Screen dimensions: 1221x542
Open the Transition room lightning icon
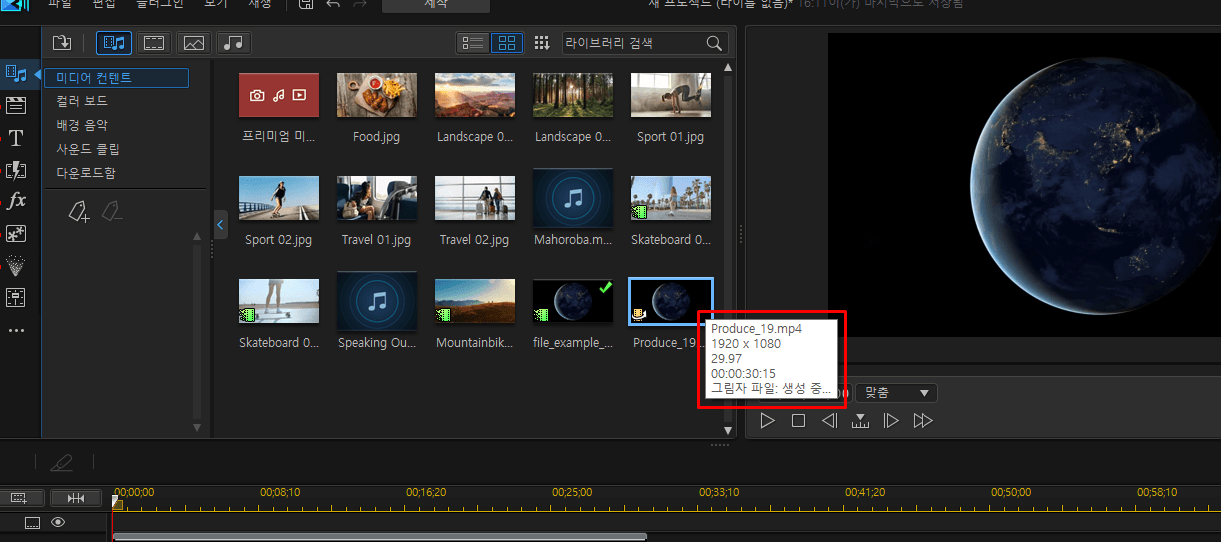point(16,170)
